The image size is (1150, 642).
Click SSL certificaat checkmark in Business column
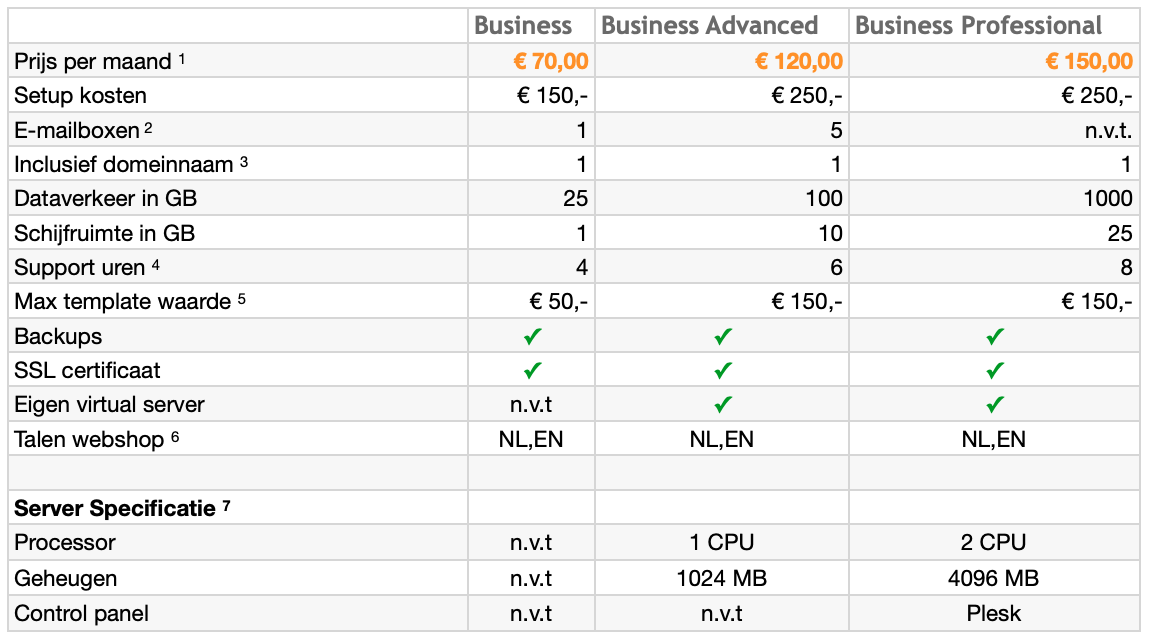532,371
